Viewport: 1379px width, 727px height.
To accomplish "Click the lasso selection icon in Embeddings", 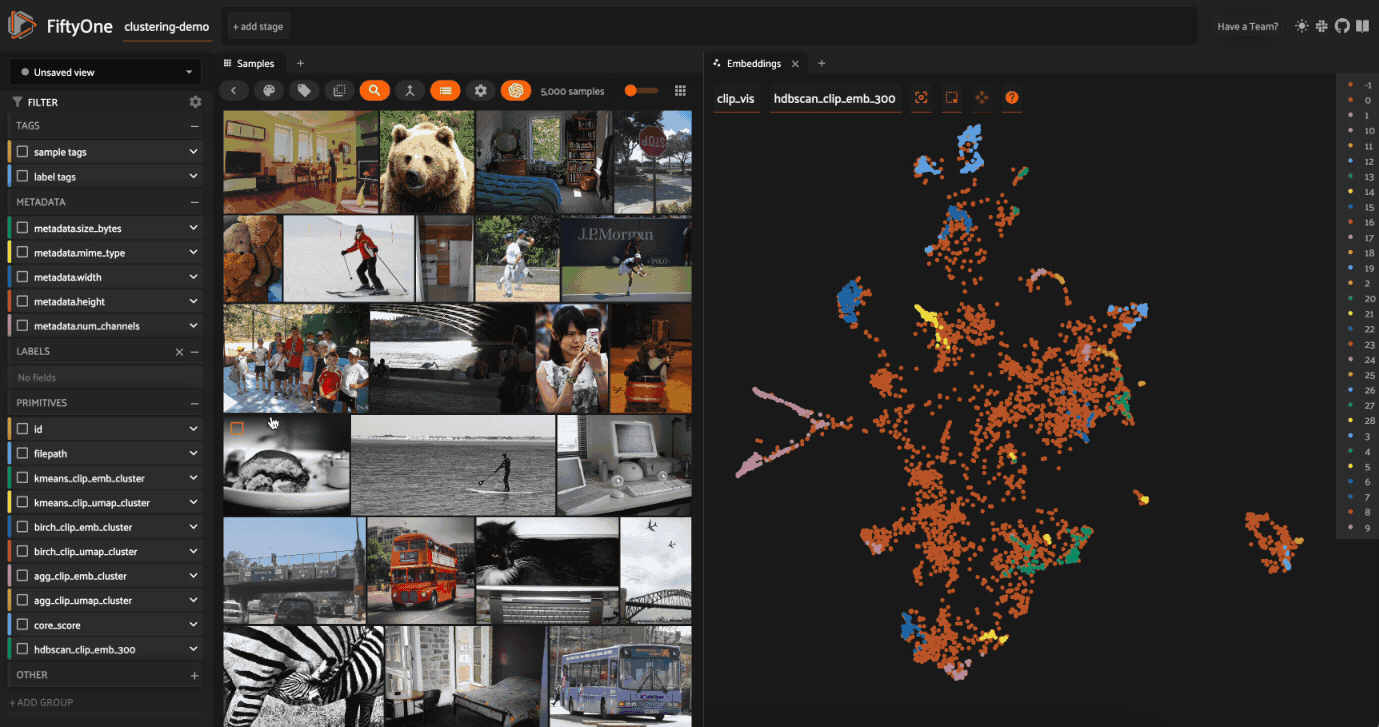I will pyautogui.click(x=952, y=98).
